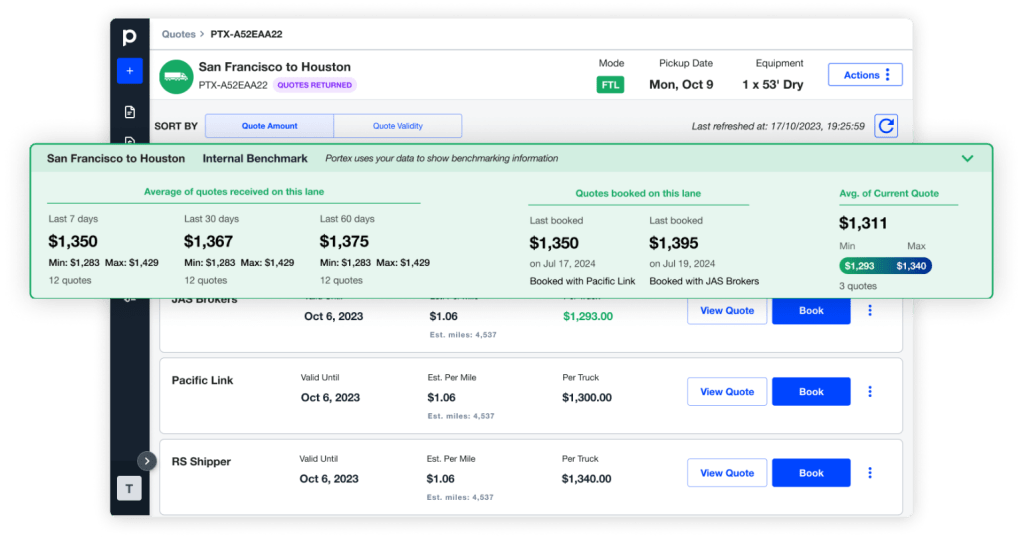The image size is (1023, 538).
Task: Click the $1,340 maximum quote pill
Action: [x=911, y=266]
